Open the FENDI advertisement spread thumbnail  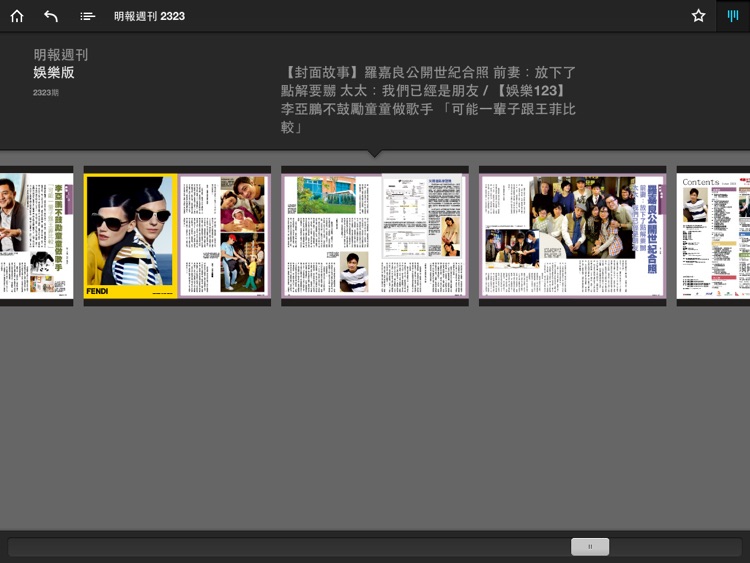[177, 236]
